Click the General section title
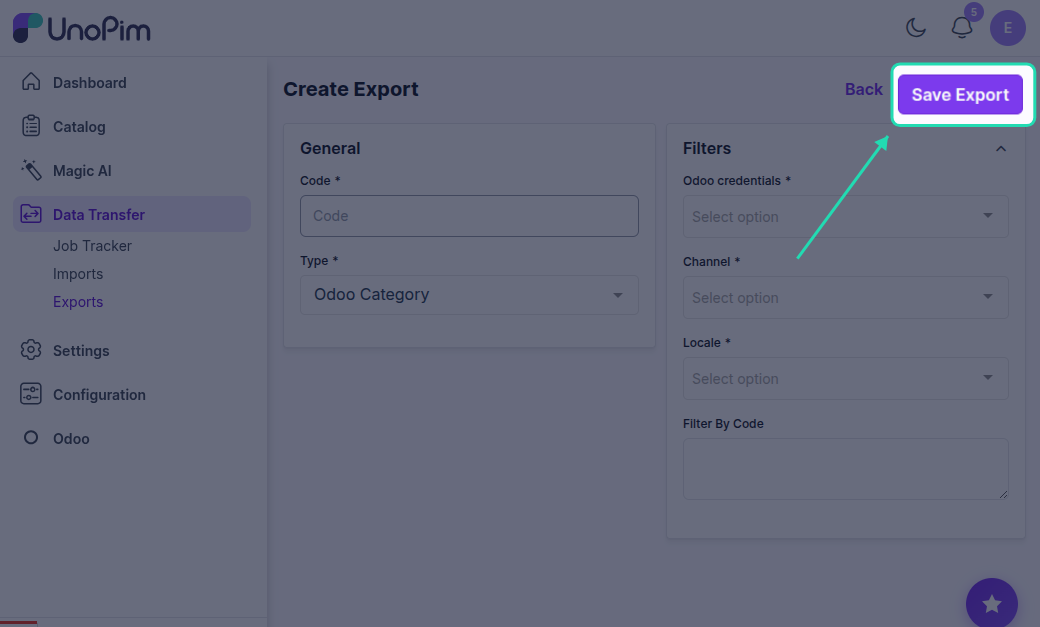This screenshot has height=627, width=1040. [x=330, y=148]
